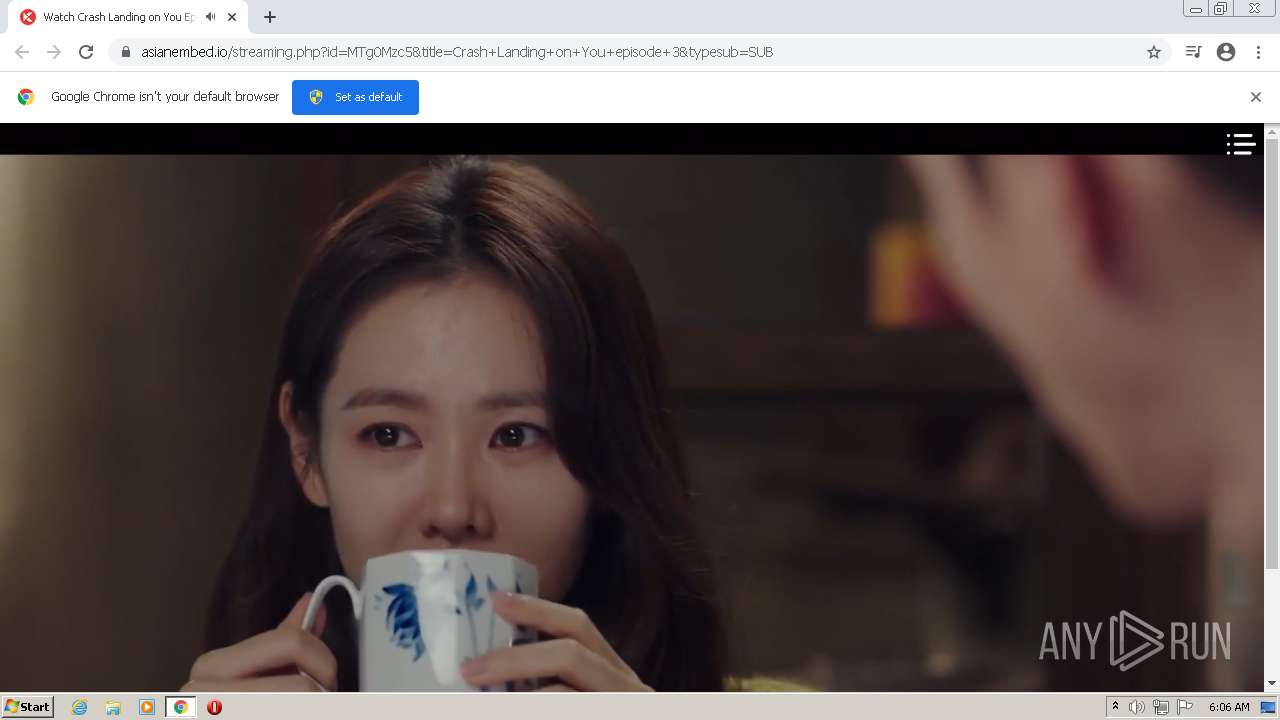Screen dimensions: 1280x720
Task: Click Show desktop tray button
Action: [1268, 707]
